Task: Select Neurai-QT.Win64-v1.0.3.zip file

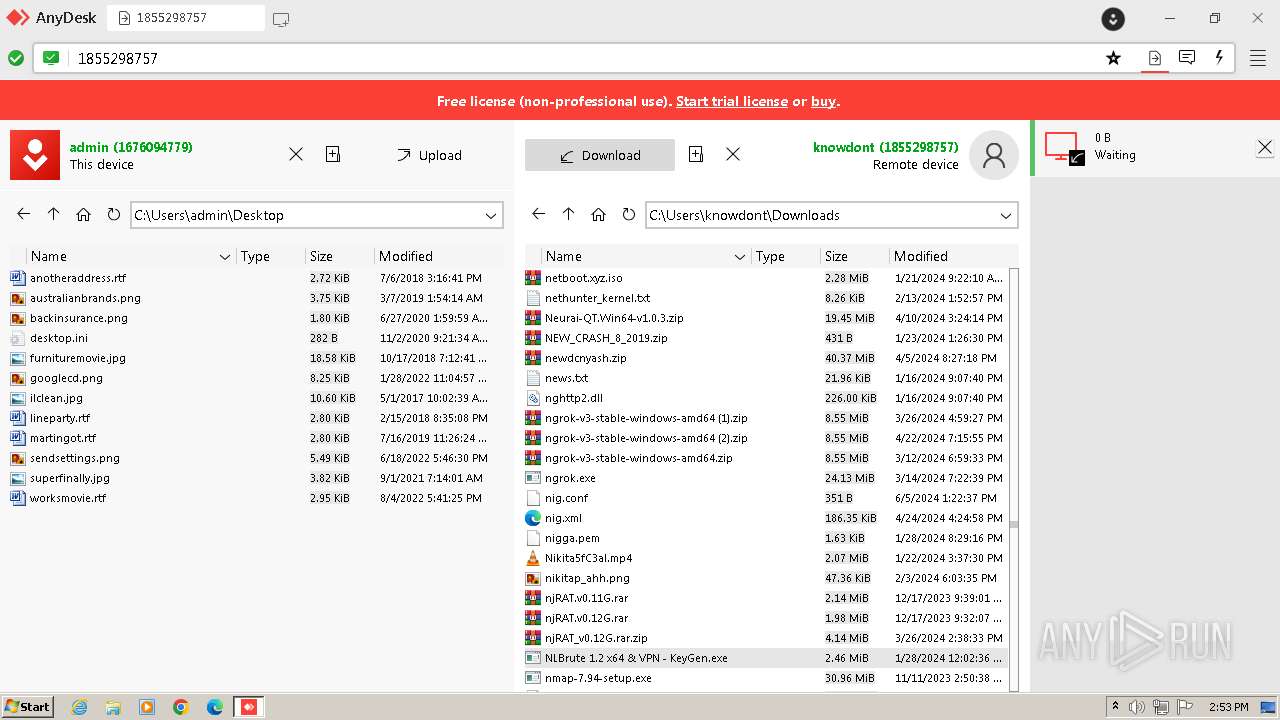Action: pos(766,318)
